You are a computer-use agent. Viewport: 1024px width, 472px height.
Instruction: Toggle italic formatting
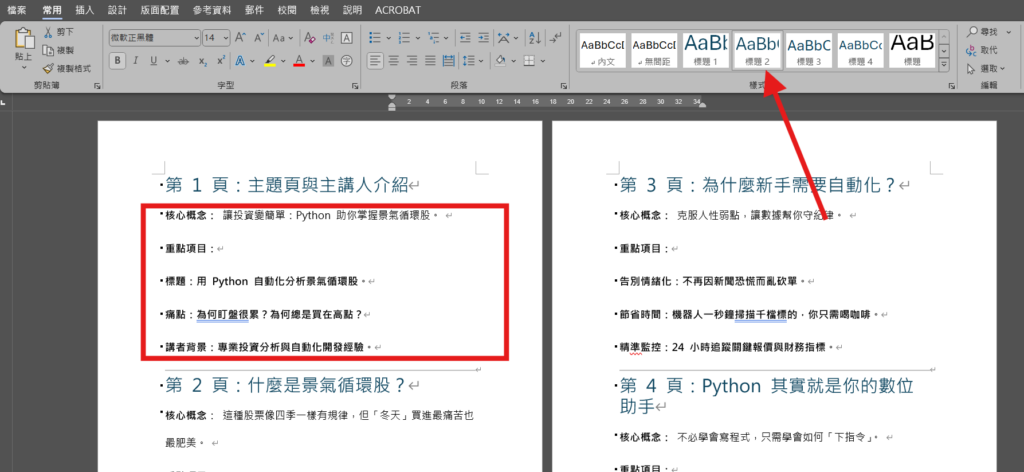[135, 60]
